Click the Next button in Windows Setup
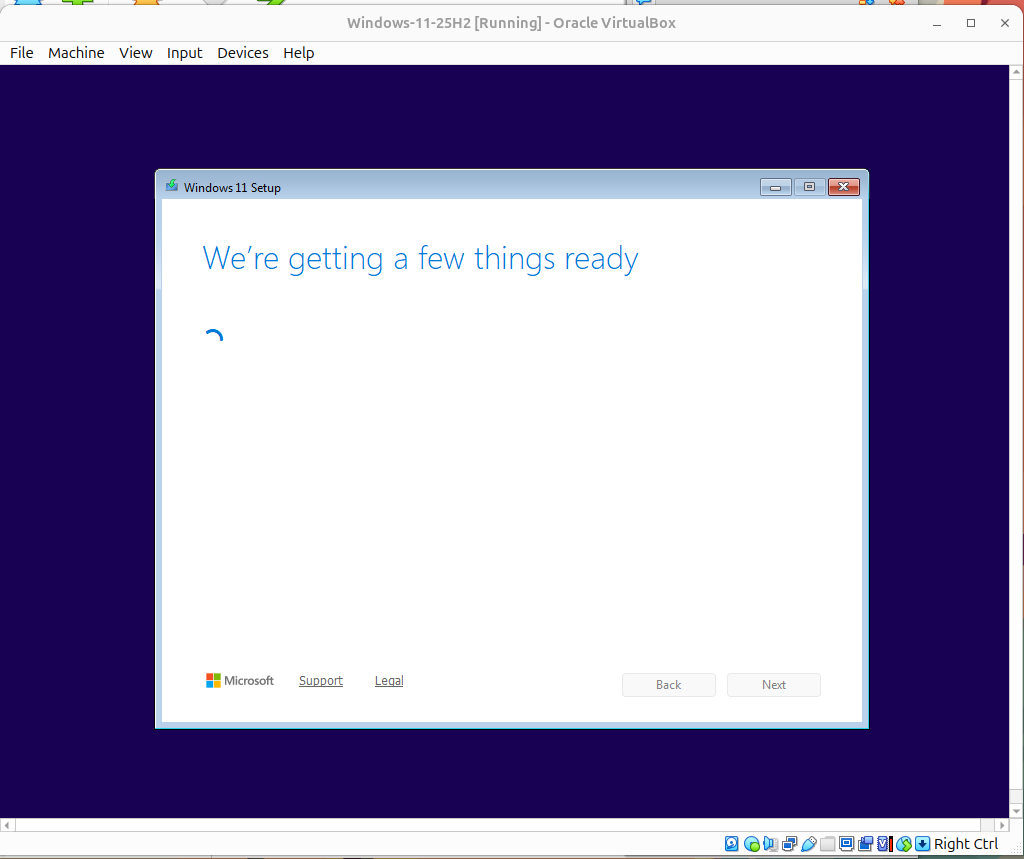 tap(773, 684)
